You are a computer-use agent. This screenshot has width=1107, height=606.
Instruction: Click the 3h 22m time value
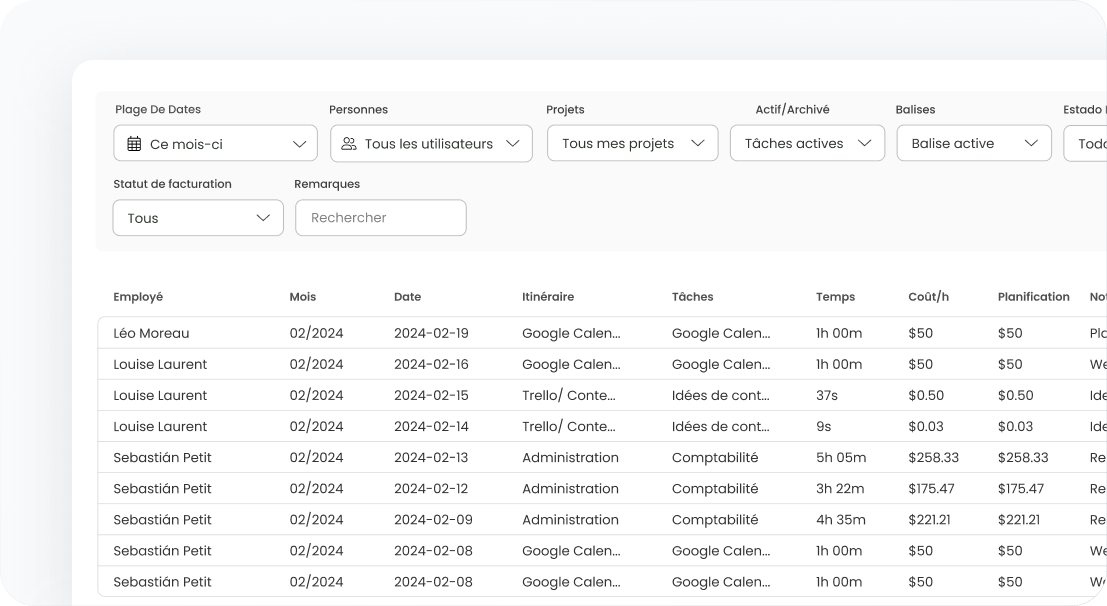(x=840, y=489)
